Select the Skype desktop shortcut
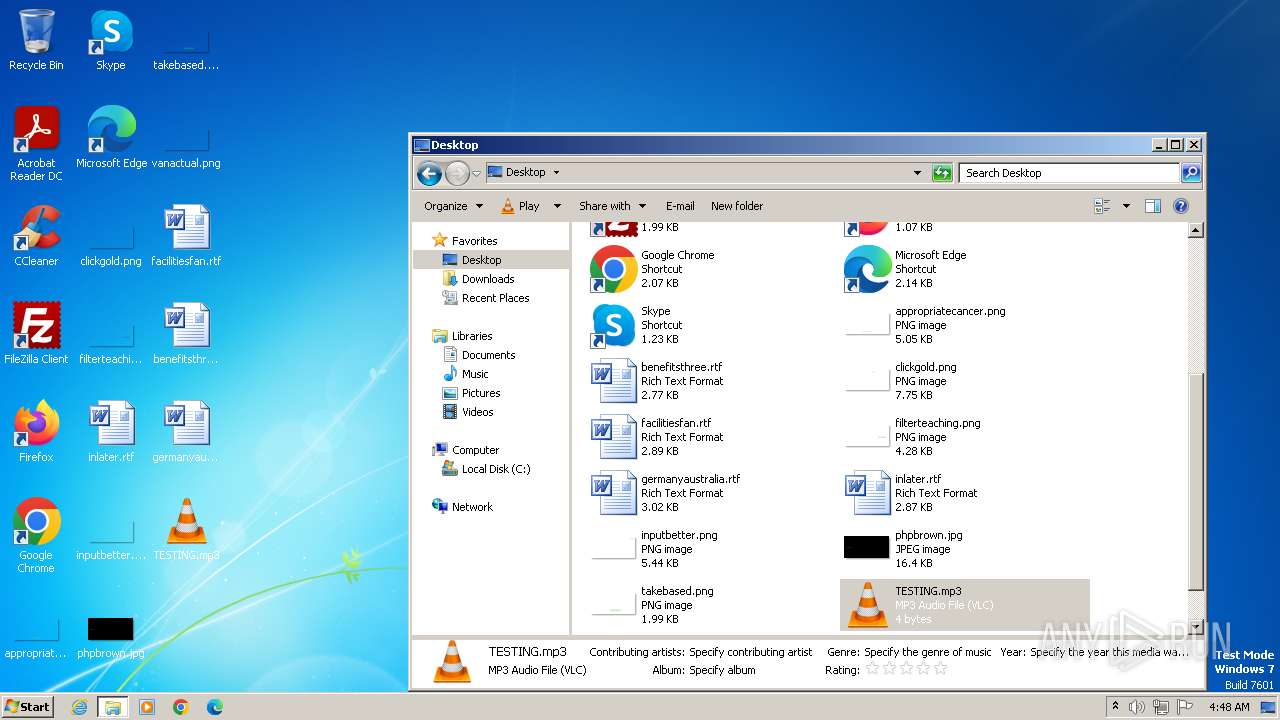Viewport: 1280px width, 720px height. pyautogui.click(x=111, y=41)
